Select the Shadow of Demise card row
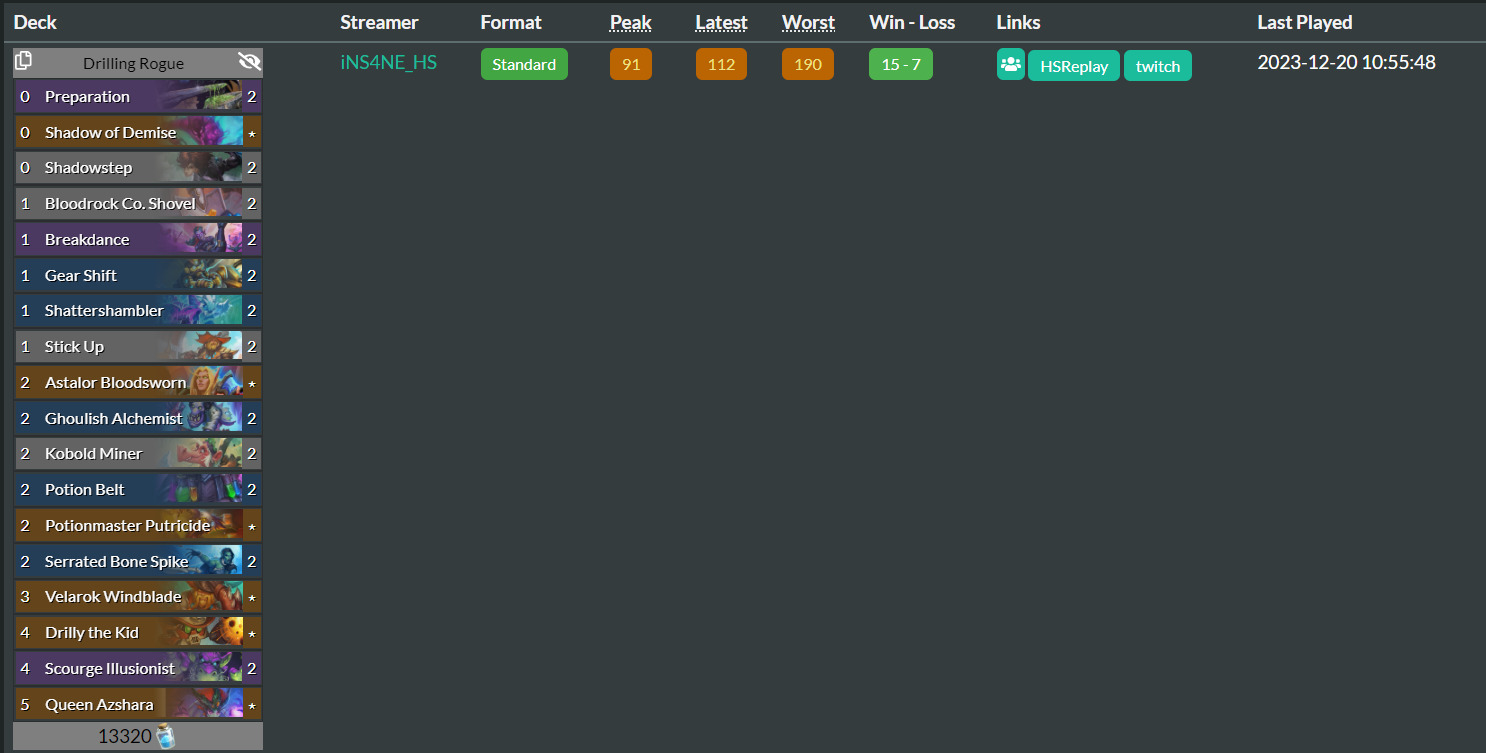Screen dimensions: 1486x753 click(x=138, y=132)
